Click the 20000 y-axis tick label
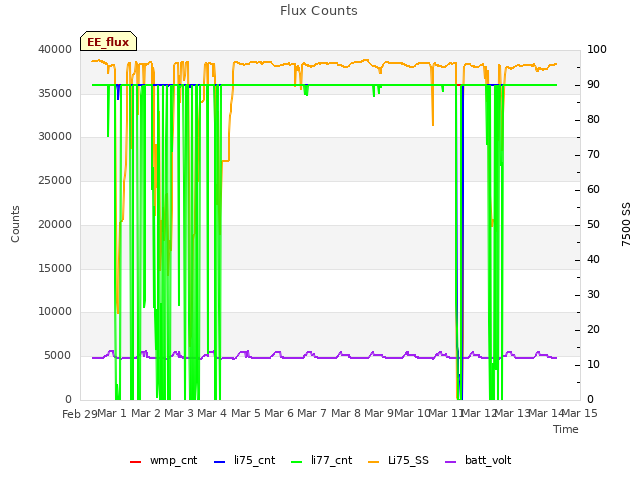The height and width of the screenshot is (480, 640). click(55, 224)
